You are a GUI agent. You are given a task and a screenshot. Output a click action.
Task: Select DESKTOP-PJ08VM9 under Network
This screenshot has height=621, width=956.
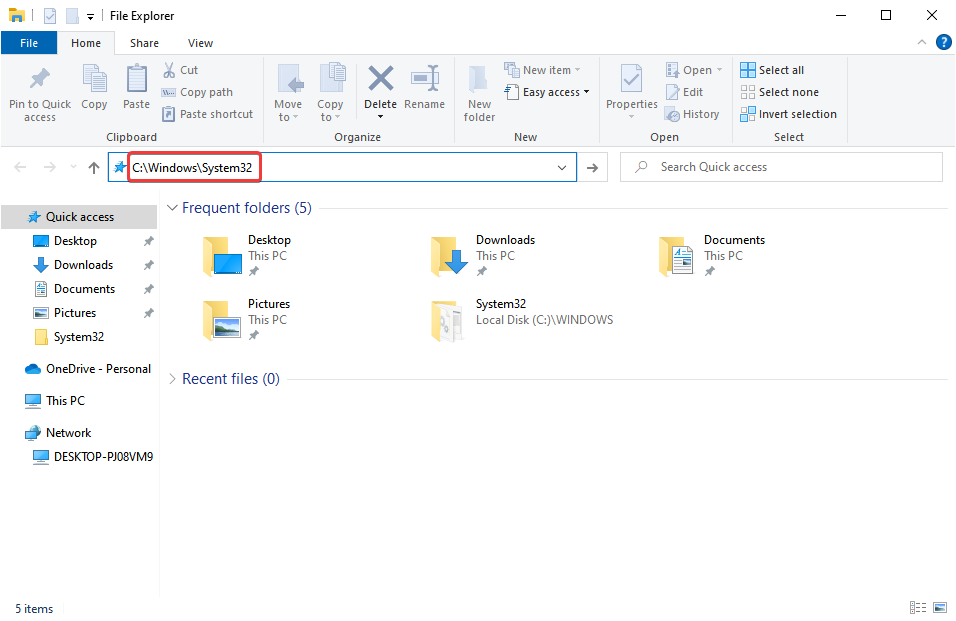(x=103, y=456)
